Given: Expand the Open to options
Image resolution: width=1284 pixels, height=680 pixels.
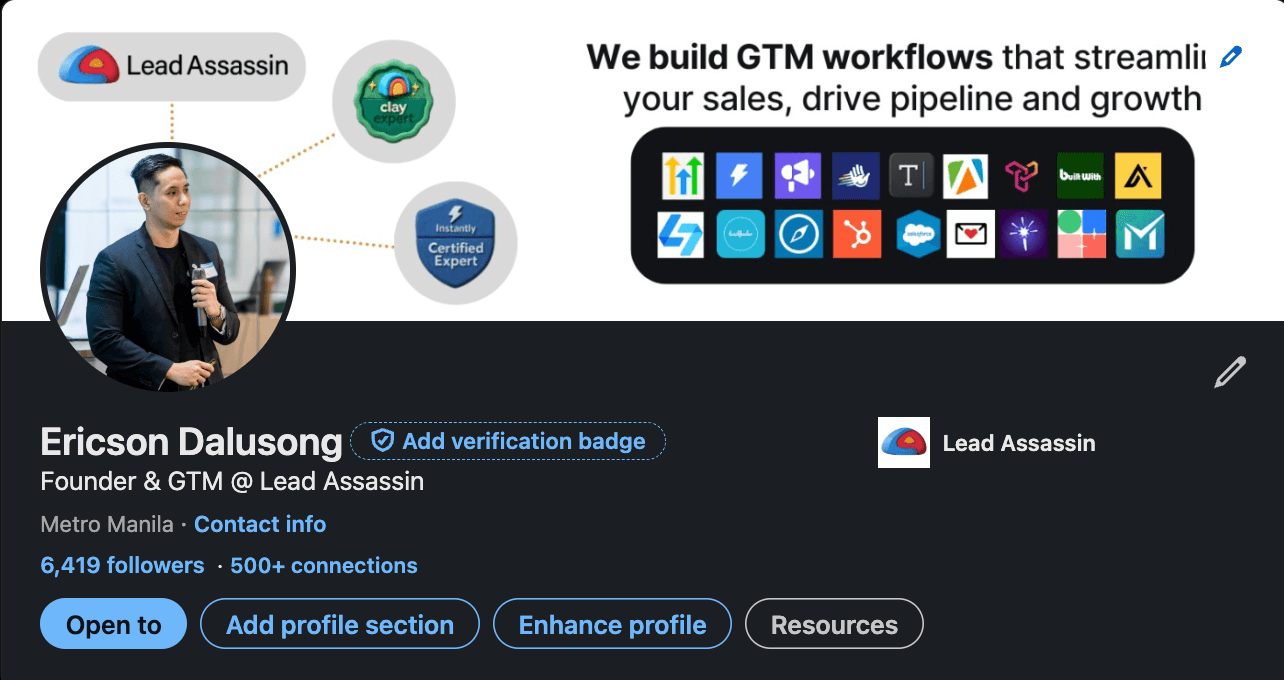Looking at the screenshot, I should pyautogui.click(x=114, y=624).
